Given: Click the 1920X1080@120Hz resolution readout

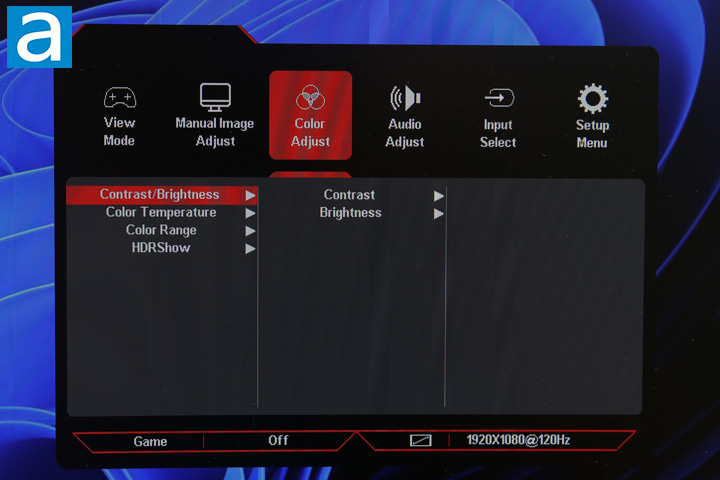Looking at the screenshot, I should click(x=518, y=440).
